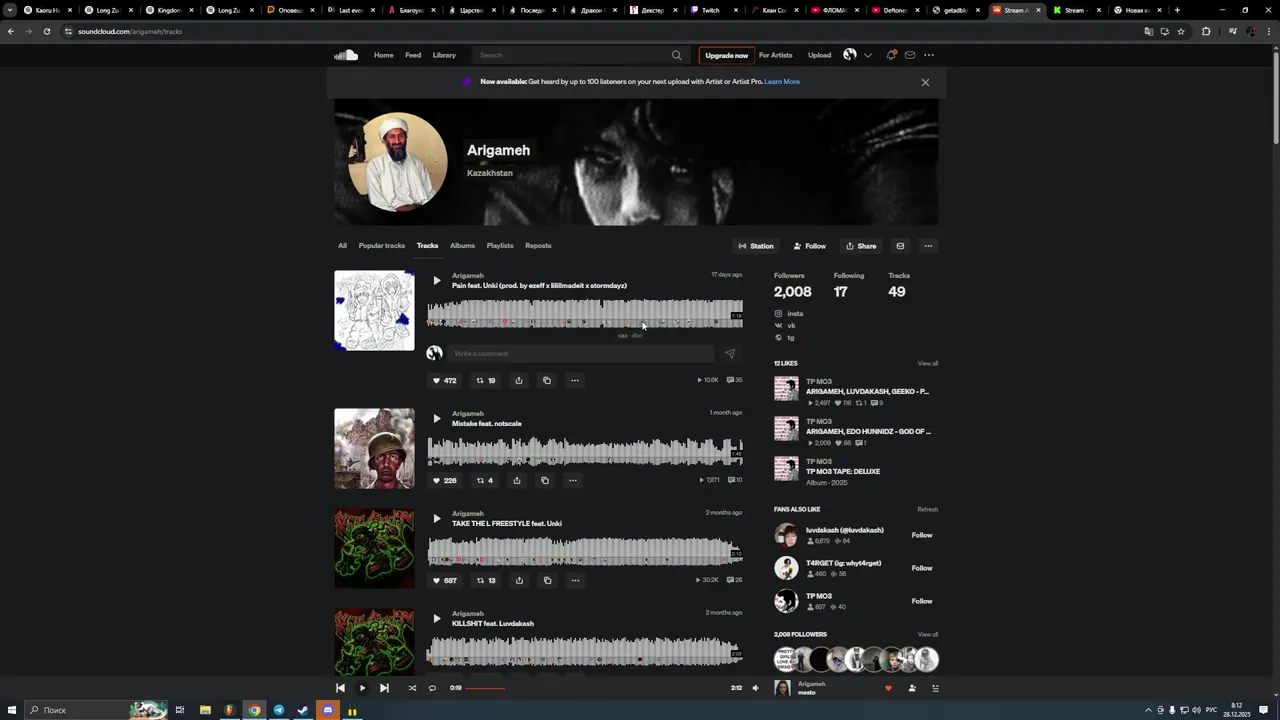
Task: Open notifications bell icon
Action: (x=891, y=55)
